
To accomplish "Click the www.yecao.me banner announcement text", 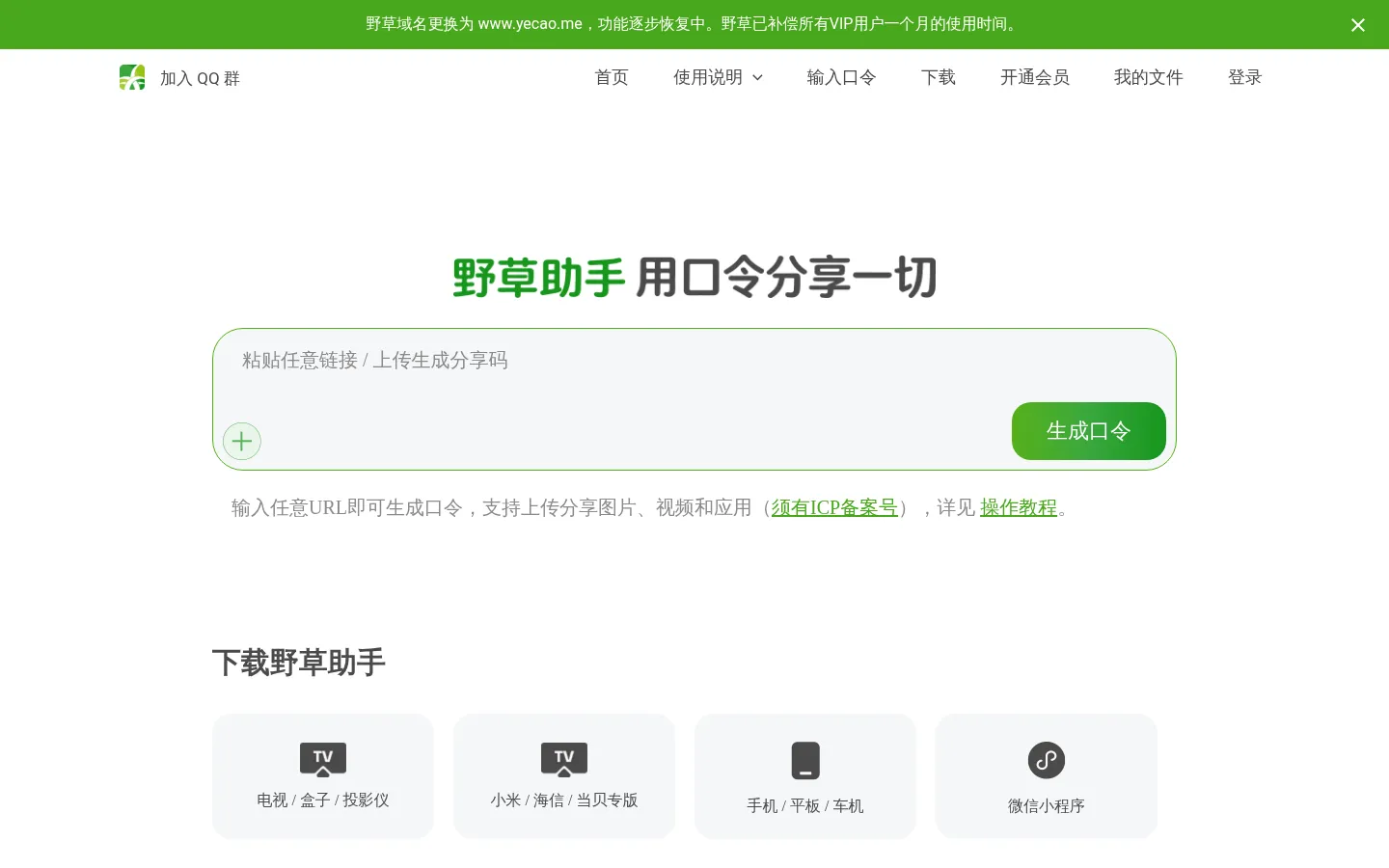I will click(x=694, y=24).
